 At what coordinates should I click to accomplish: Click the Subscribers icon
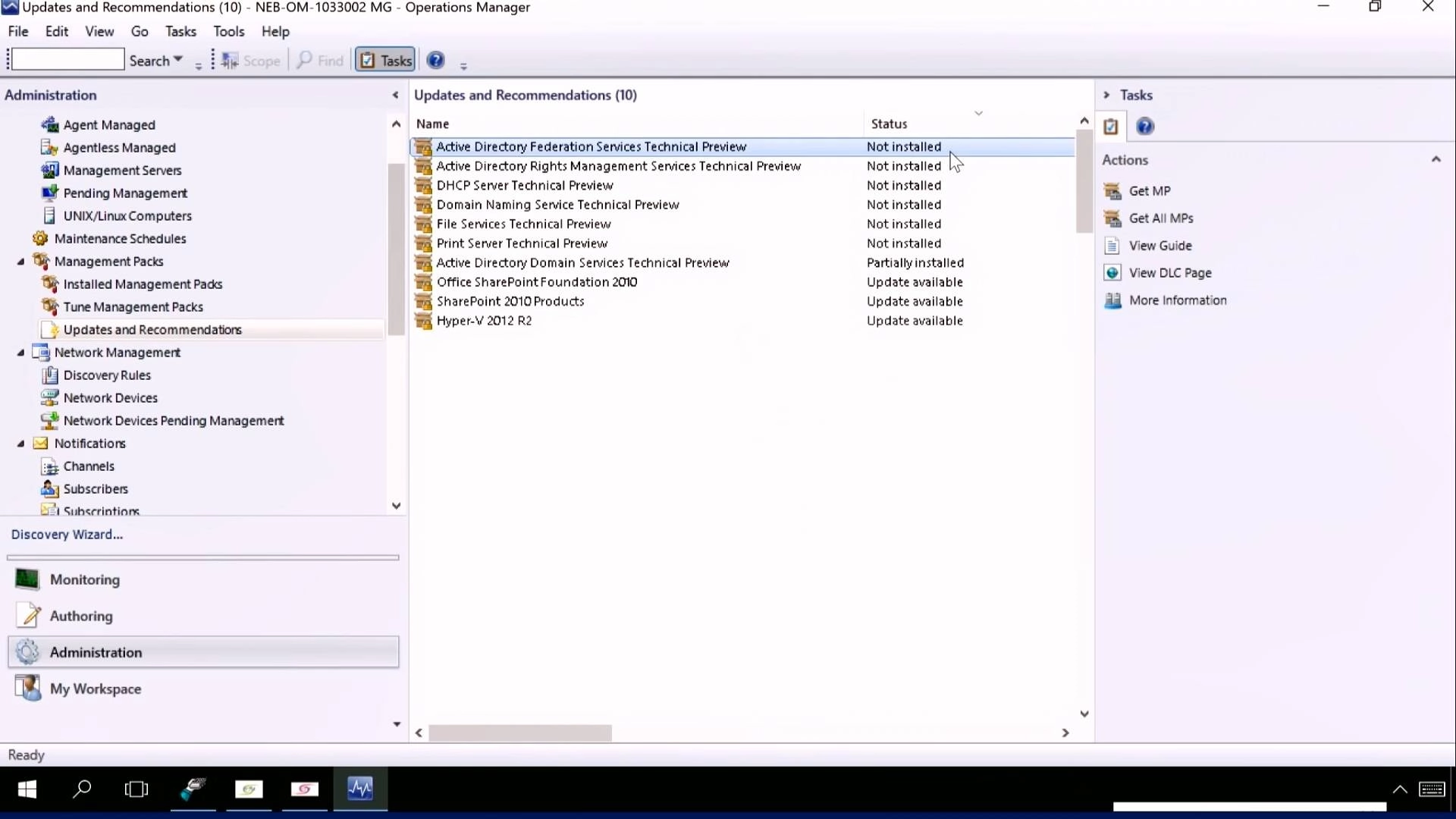50,489
